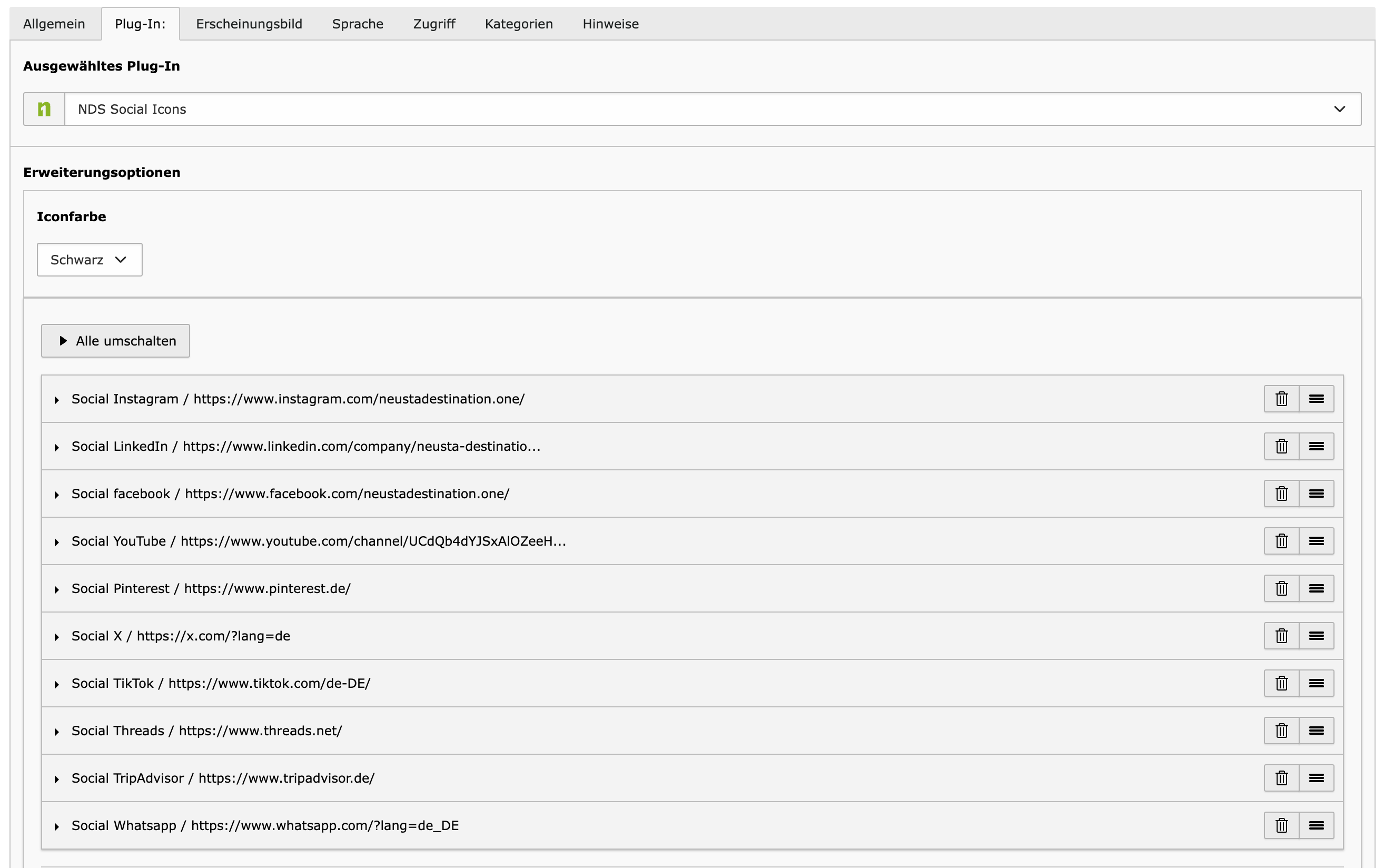Image resolution: width=1384 pixels, height=868 pixels.
Task: Click the Whatsapp row drag handle
Action: [x=1316, y=825]
